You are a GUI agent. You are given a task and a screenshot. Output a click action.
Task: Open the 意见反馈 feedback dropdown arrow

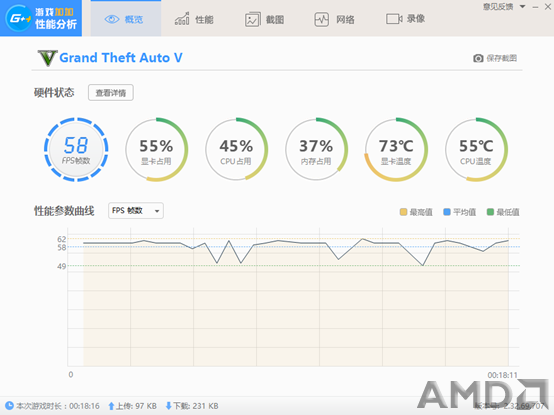(523, 7)
